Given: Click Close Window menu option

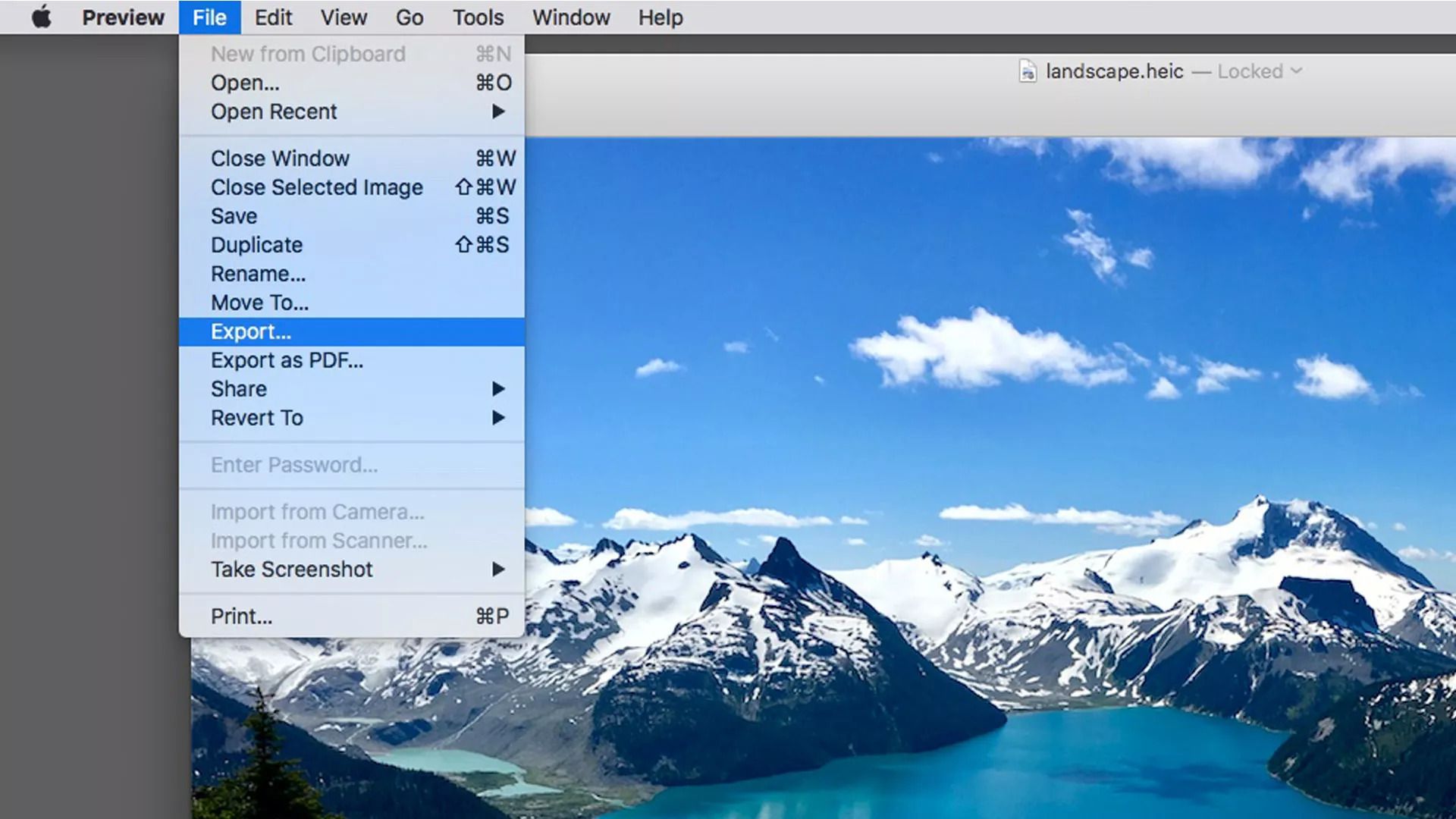Looking at the screenshot, I should pyautogui.click(x=280, y=158).
